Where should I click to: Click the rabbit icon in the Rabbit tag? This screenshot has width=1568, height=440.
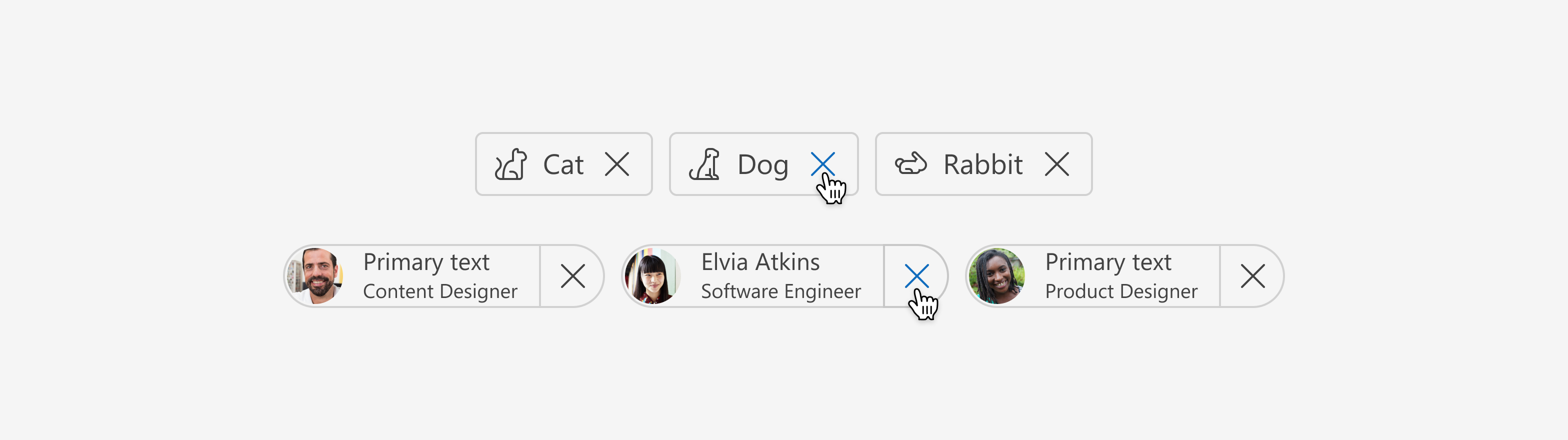pyautogui.click(x=910, y=164)
